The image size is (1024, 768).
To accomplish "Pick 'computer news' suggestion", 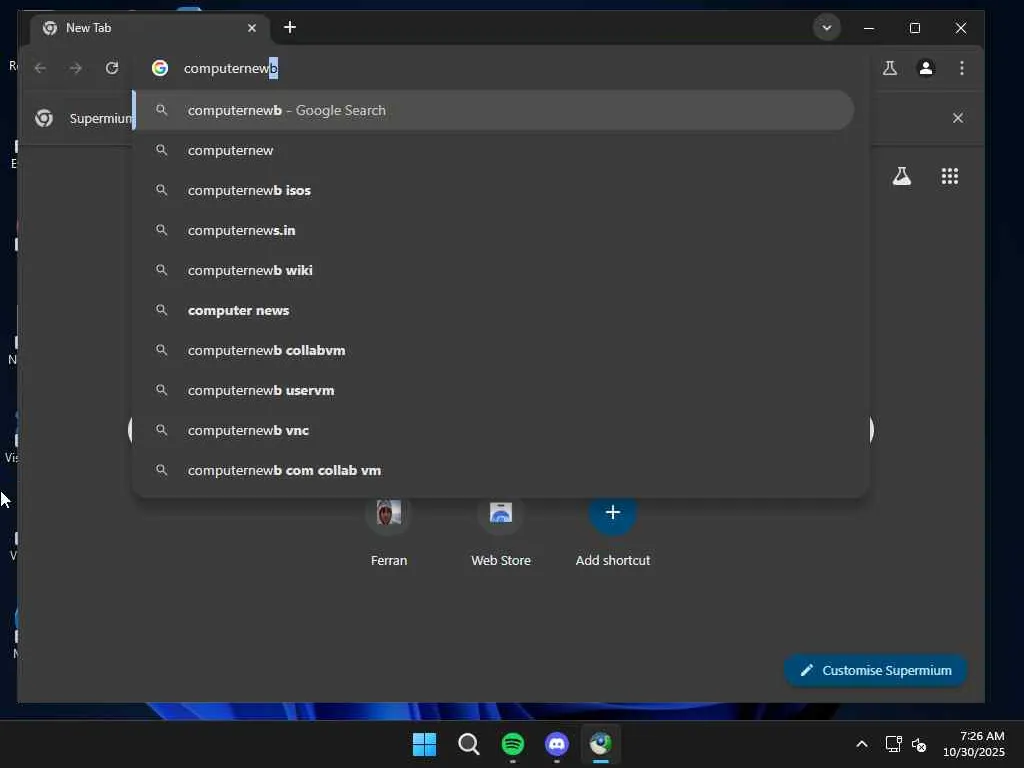I will [494, 310].
